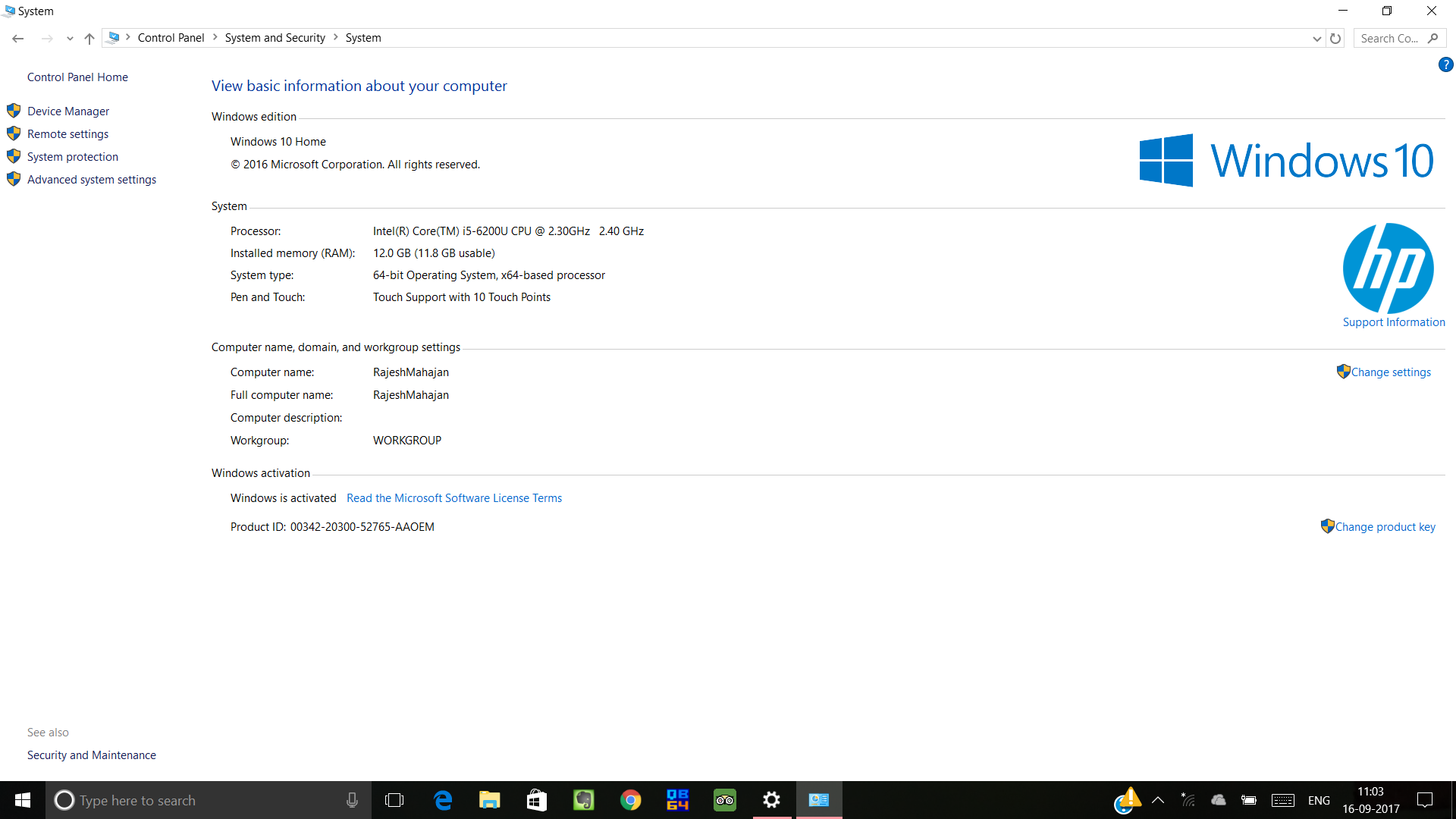Click Change settings for computer name
The height and width of the screenshot is (819, 1456).
[x=1391, y=372]
